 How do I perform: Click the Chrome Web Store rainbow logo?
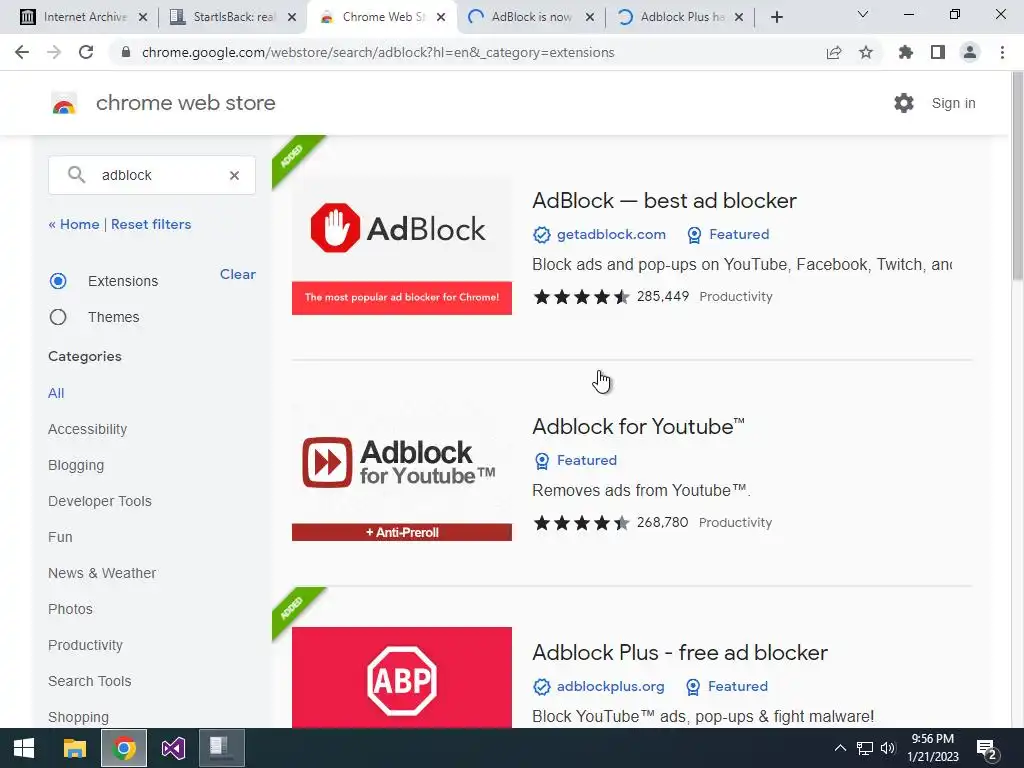(x=64, y=103)
